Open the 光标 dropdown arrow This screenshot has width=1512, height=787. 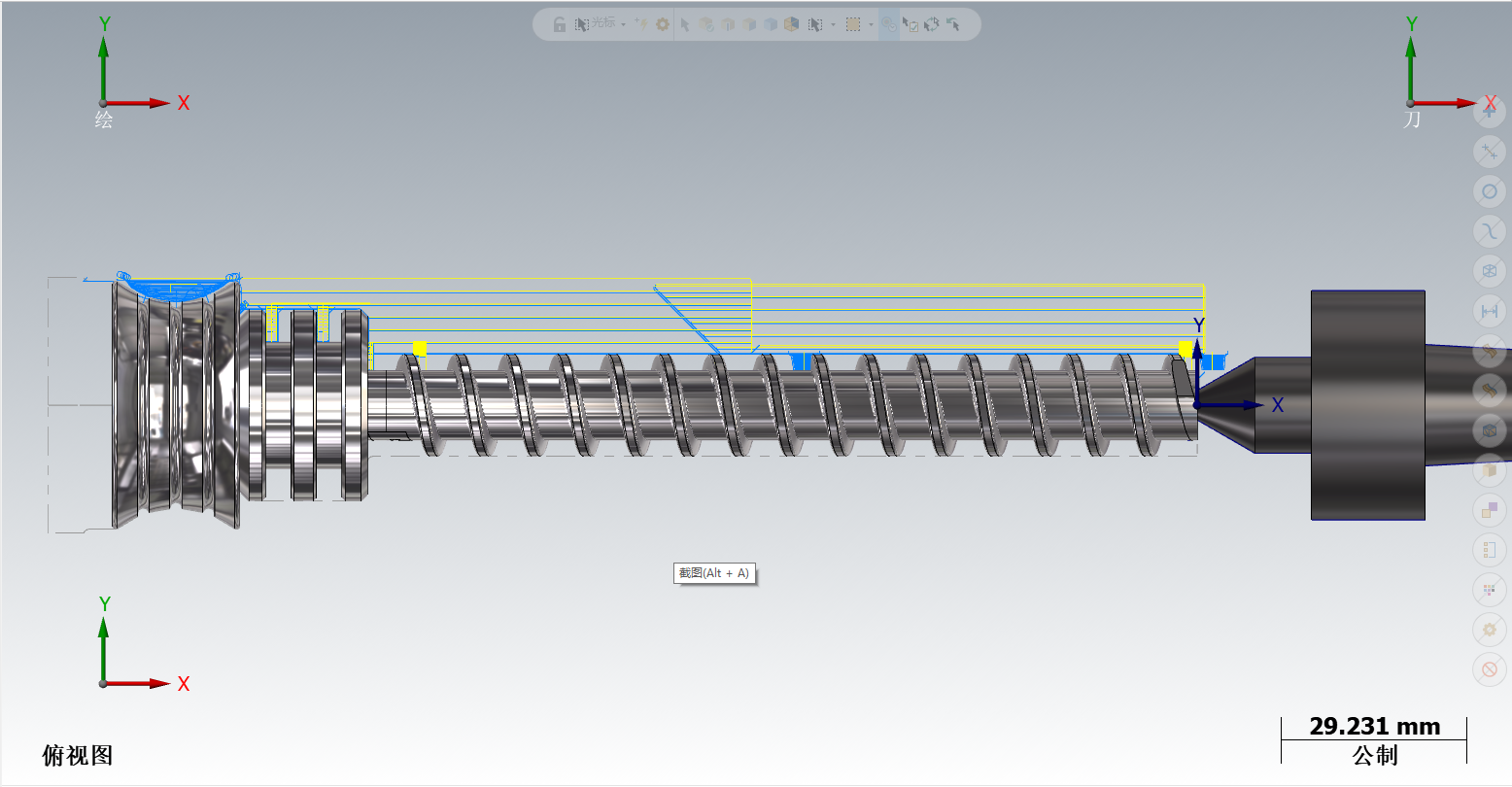(624, 24)
